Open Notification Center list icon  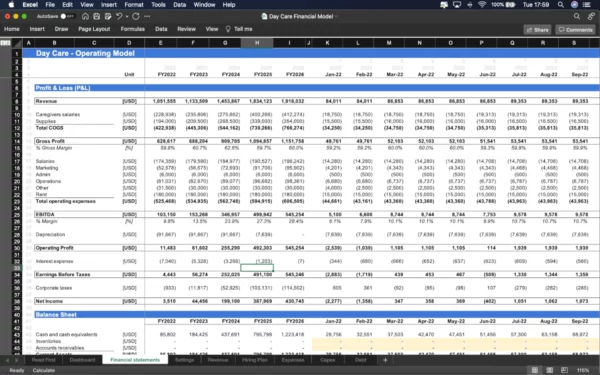pyautogui.click(x=586, y=5)
